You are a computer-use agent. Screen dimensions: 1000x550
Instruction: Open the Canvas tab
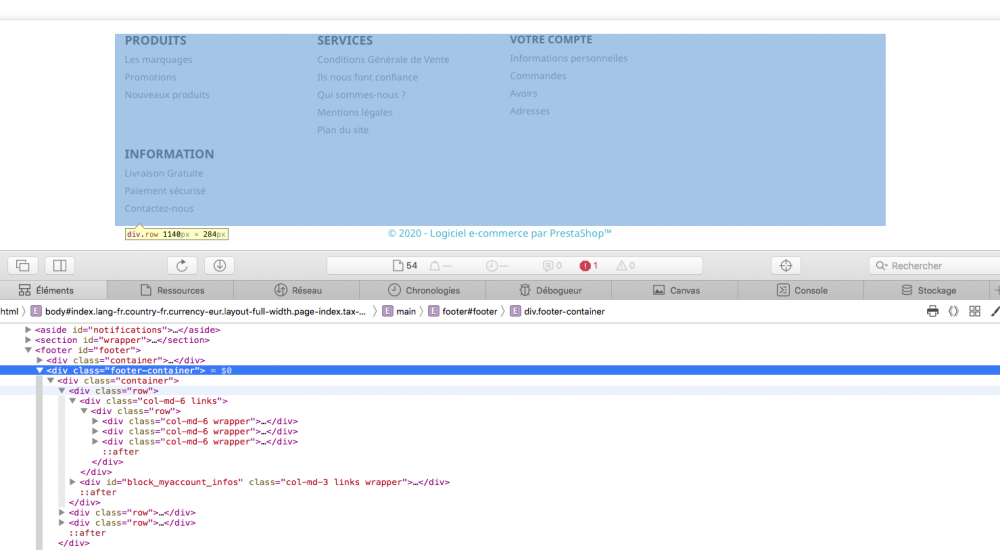click(676, 290)
